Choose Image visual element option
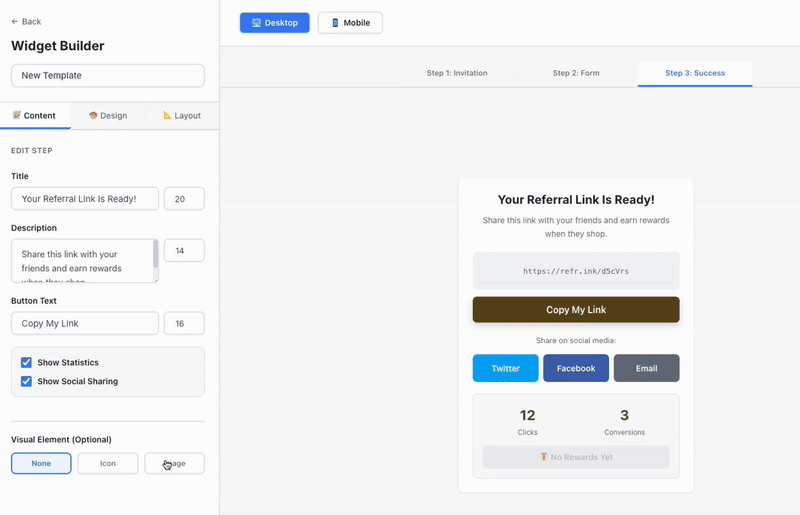The image size is (800, 515). tap(174, 464)
